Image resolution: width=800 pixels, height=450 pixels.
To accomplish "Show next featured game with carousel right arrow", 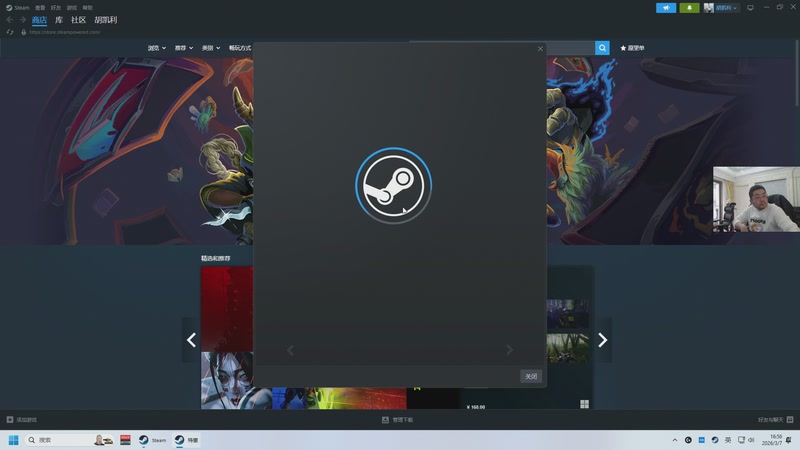I will (603, 340).
